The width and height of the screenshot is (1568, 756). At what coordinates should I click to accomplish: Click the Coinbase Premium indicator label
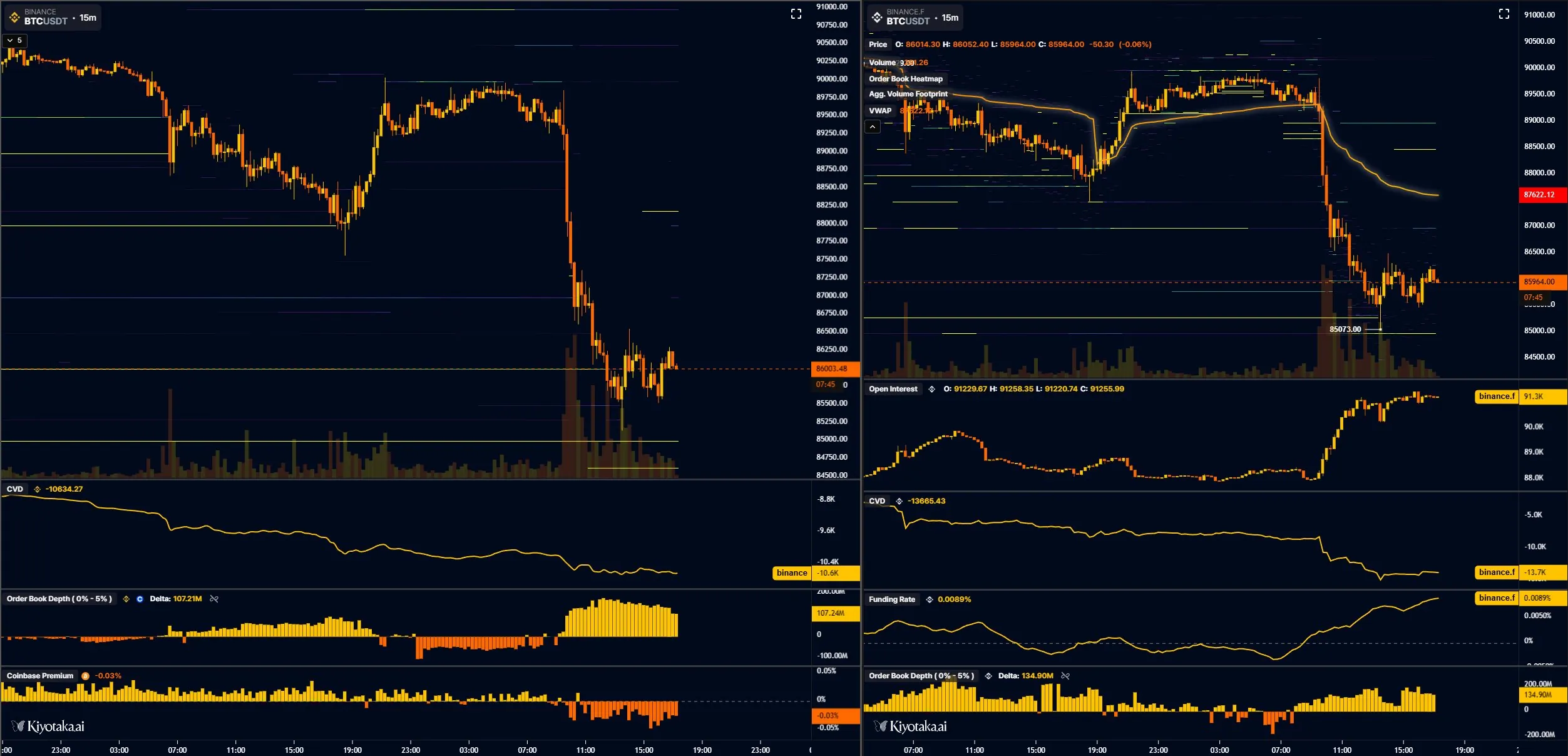click(40, 676)
